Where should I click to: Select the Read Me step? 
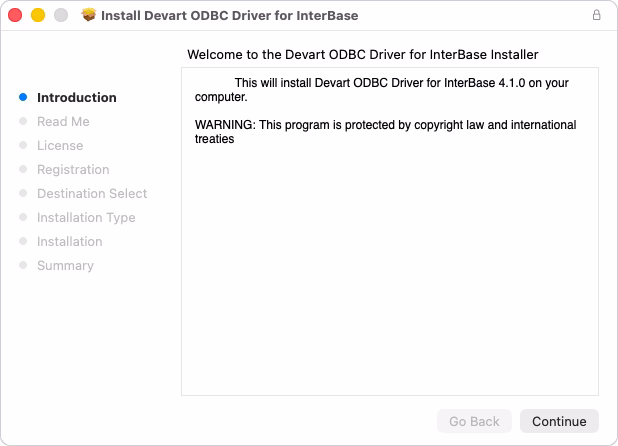pyautogui.click(x=63, y=121)
